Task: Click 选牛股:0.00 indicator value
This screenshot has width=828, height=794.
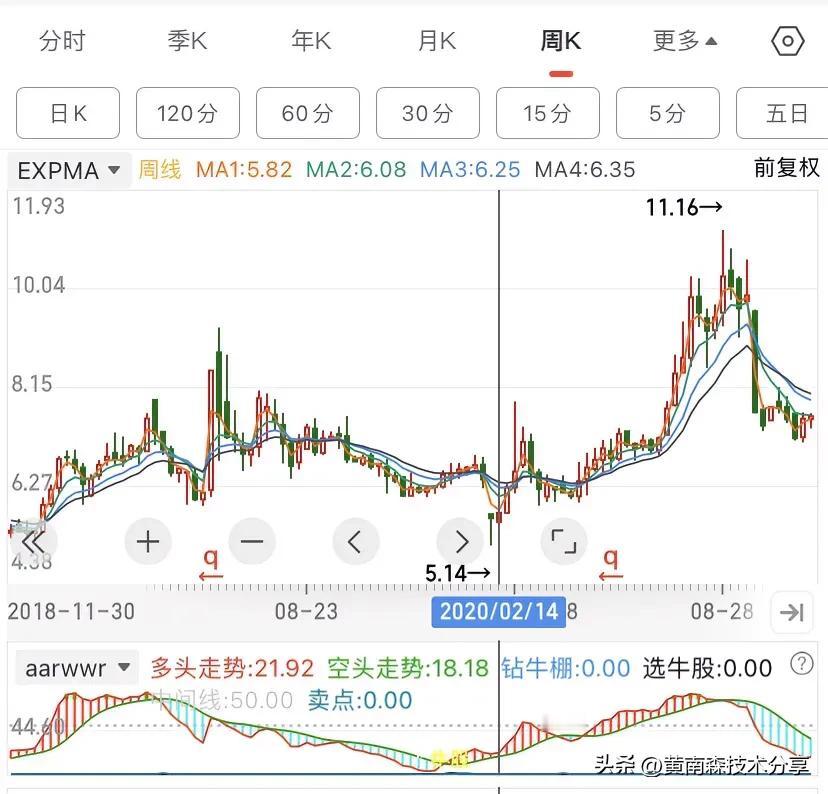Action: click(x=708, y=668)
